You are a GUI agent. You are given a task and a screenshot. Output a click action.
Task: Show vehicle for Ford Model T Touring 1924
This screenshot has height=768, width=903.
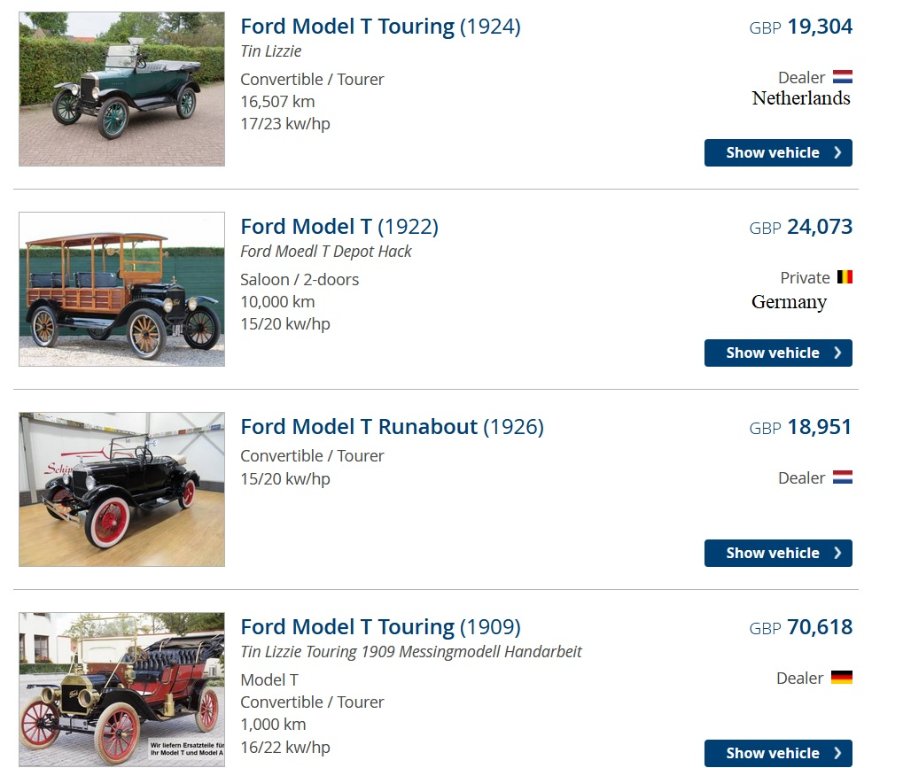coord(778,153)
